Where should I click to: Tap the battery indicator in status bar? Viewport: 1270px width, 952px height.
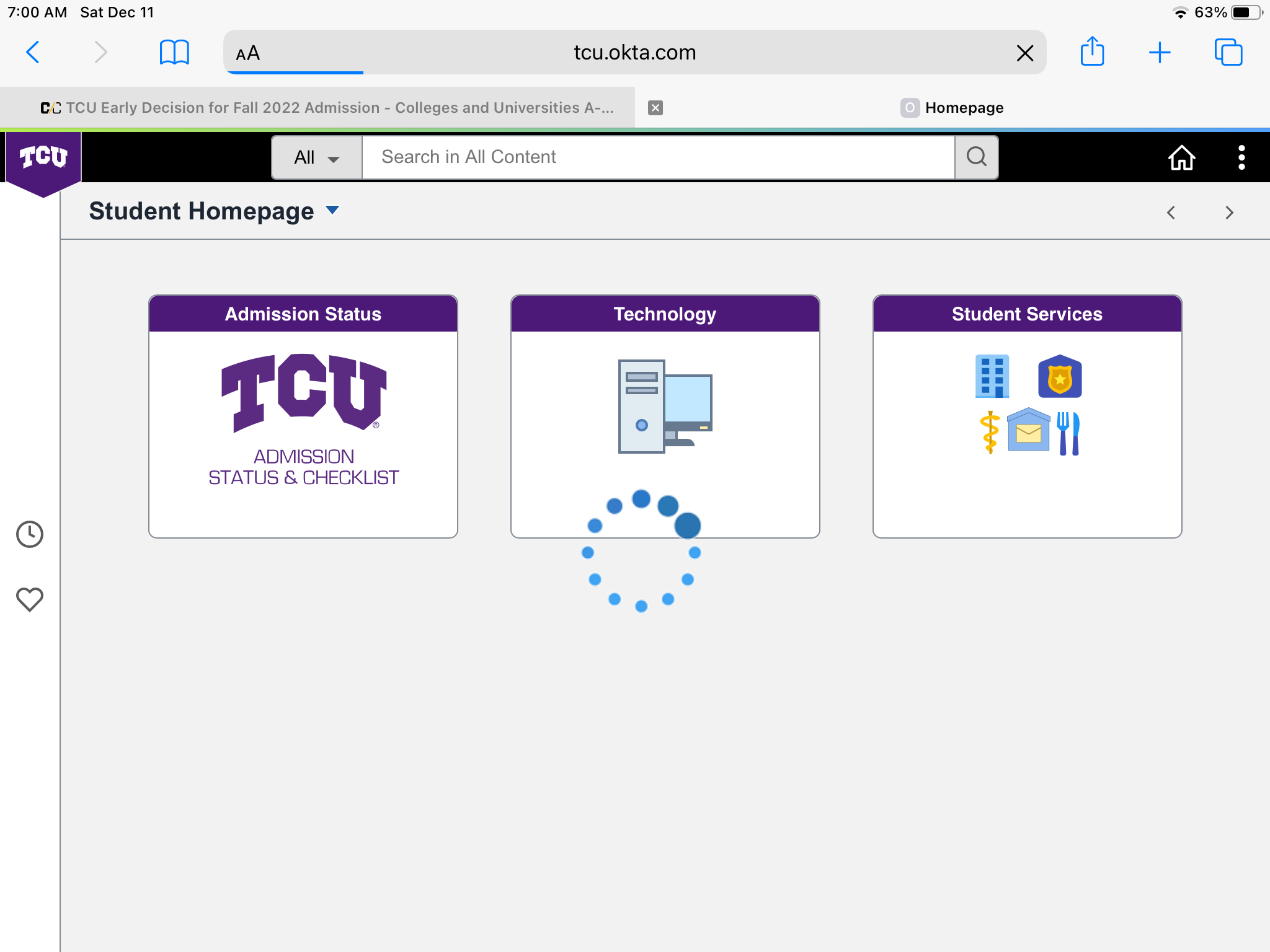click(x=1247, y=12)
